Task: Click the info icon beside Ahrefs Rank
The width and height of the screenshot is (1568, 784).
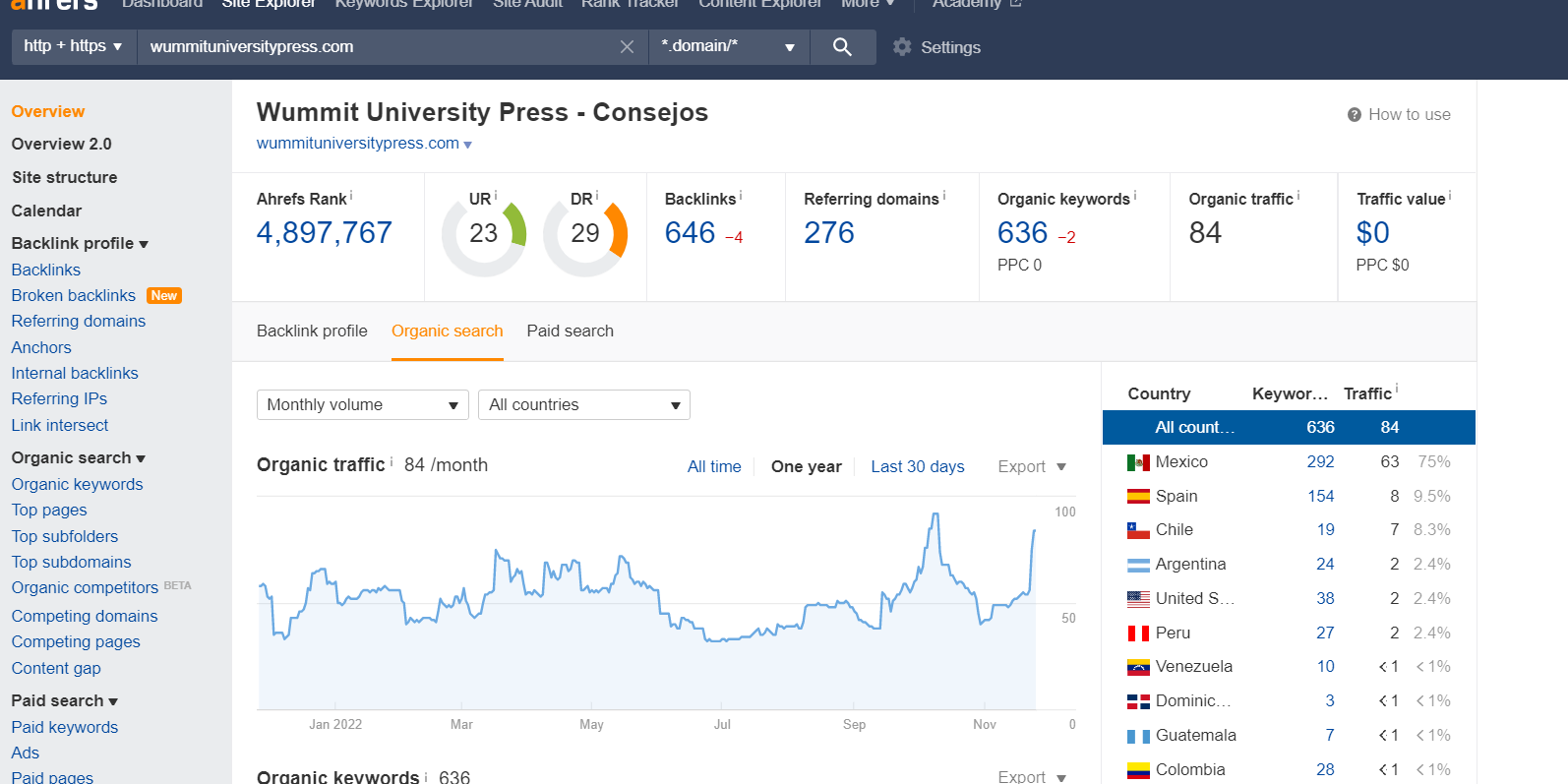Action: pyautogui.click(x=351, y=196)
